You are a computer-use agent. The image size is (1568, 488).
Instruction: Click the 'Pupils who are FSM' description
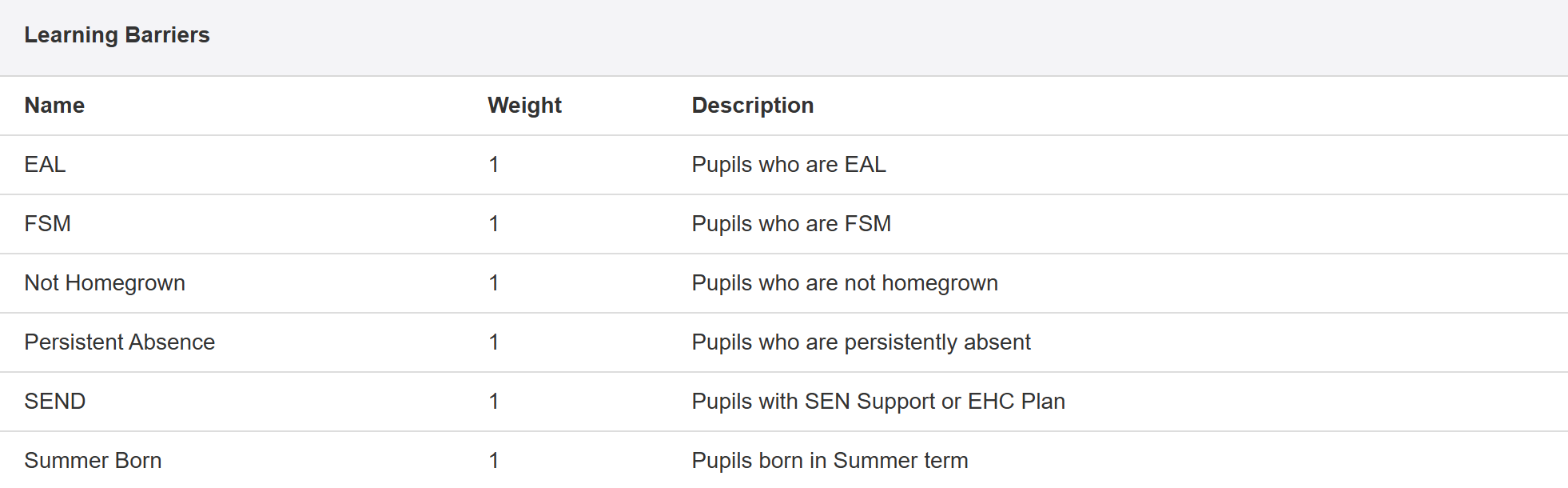click(x=790, y=224)
